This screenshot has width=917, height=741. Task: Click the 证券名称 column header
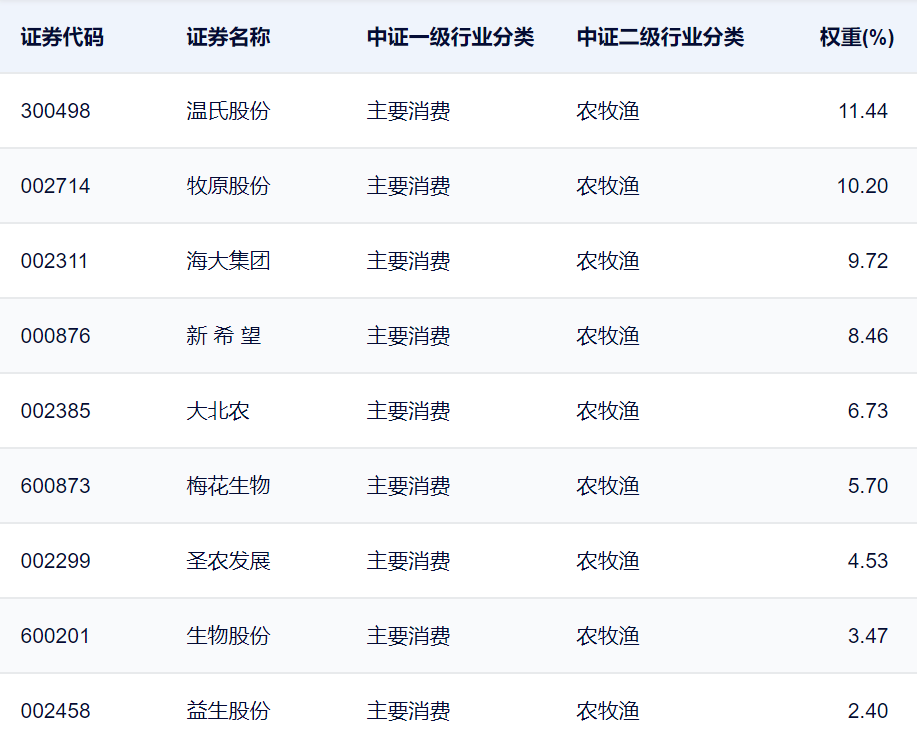click(x=228, y=37)
